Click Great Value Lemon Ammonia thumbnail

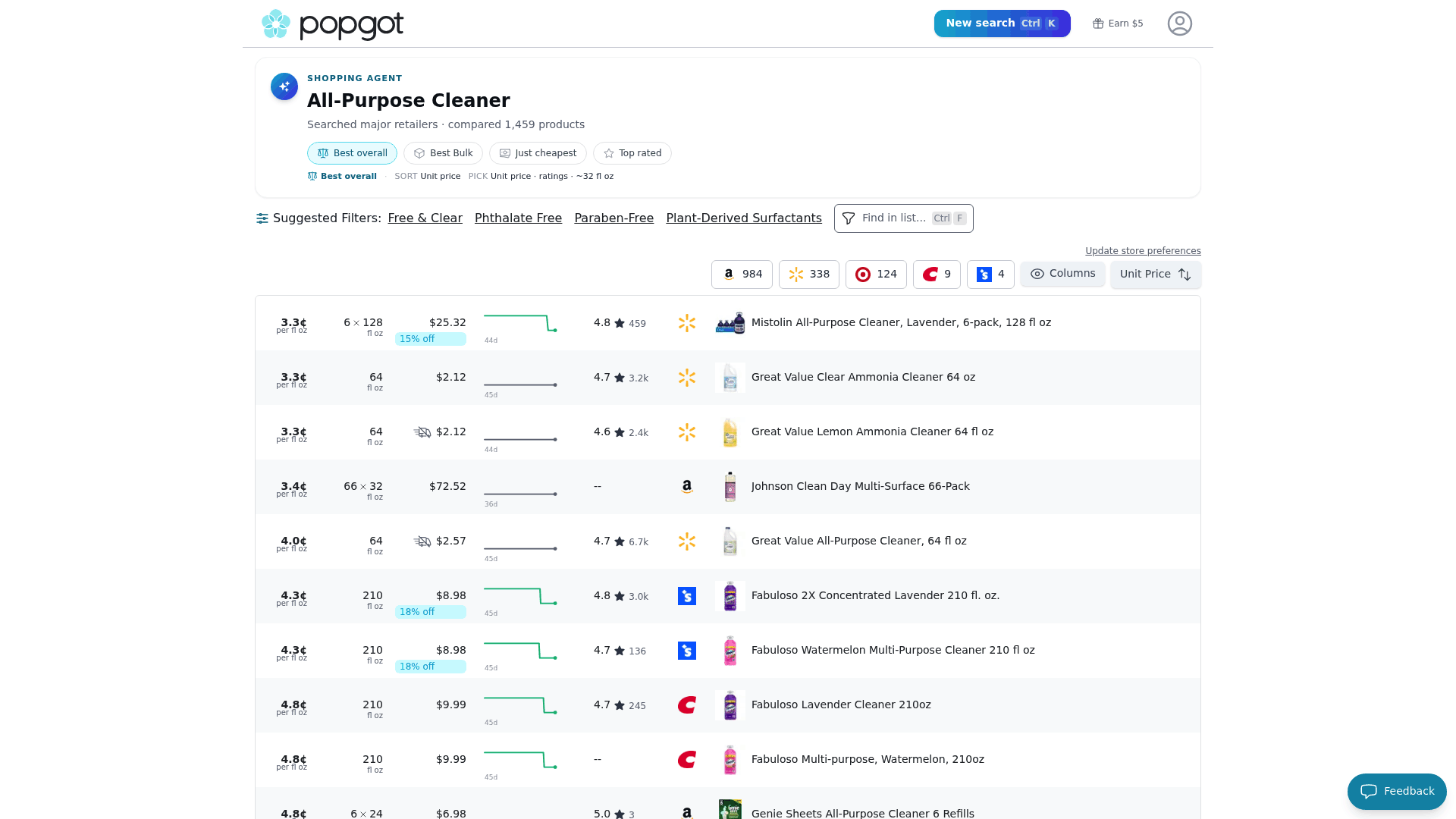[x=730, y=432]
